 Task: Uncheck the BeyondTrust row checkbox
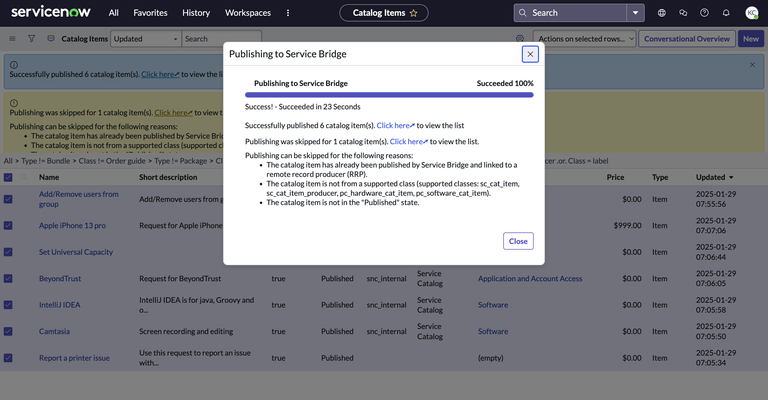pos(8,279)
